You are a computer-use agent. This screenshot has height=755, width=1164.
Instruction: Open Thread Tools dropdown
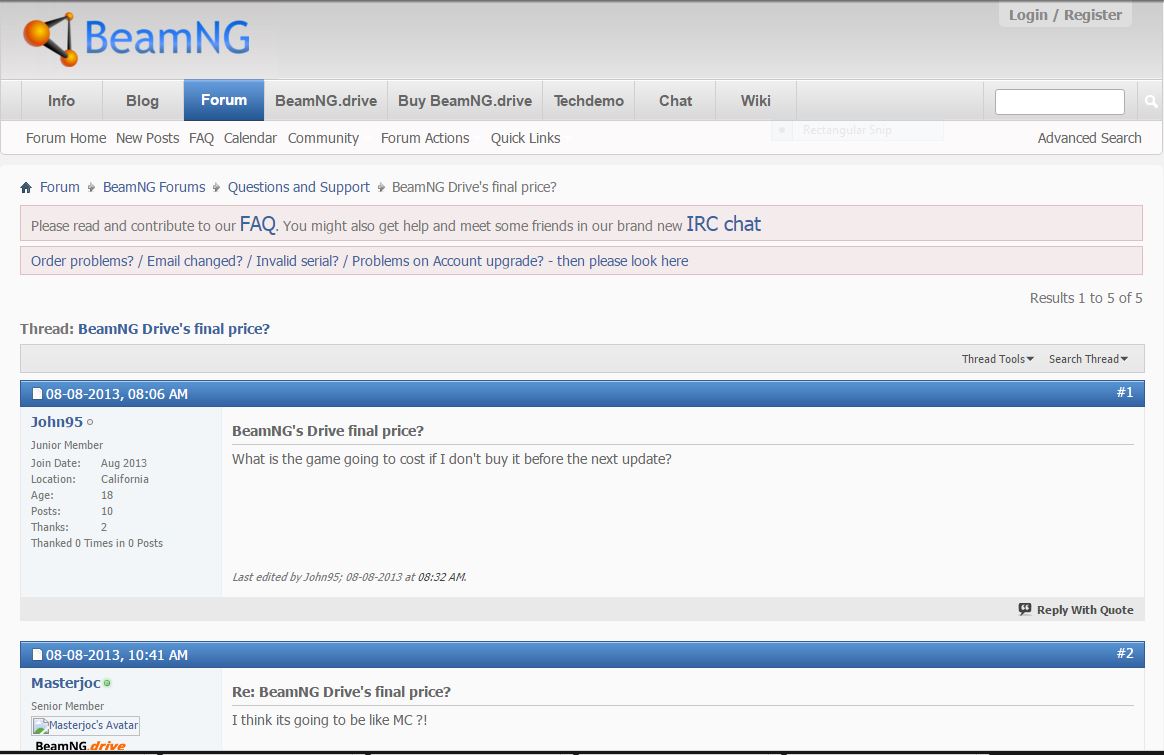998,359
